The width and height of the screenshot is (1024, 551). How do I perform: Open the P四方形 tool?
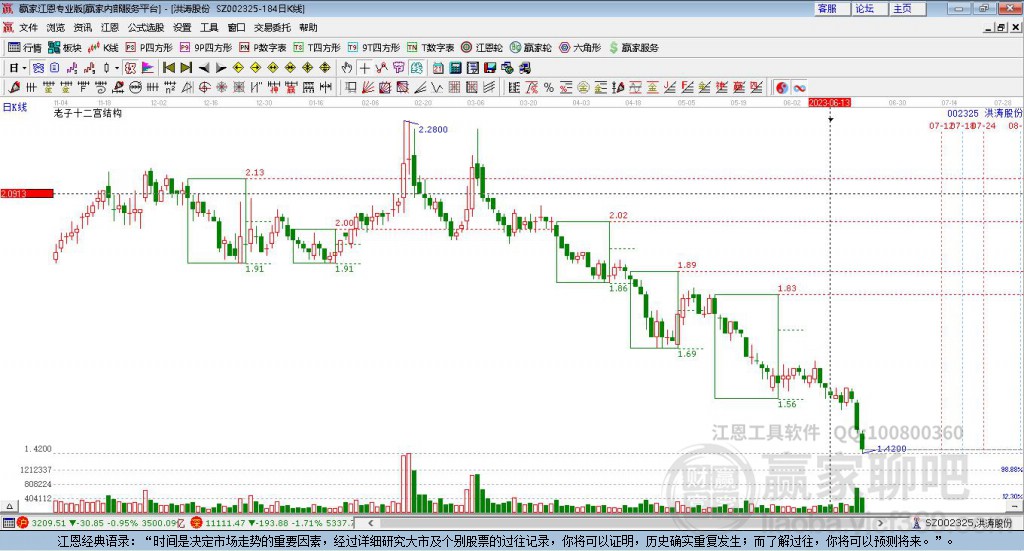click(148, 48)
